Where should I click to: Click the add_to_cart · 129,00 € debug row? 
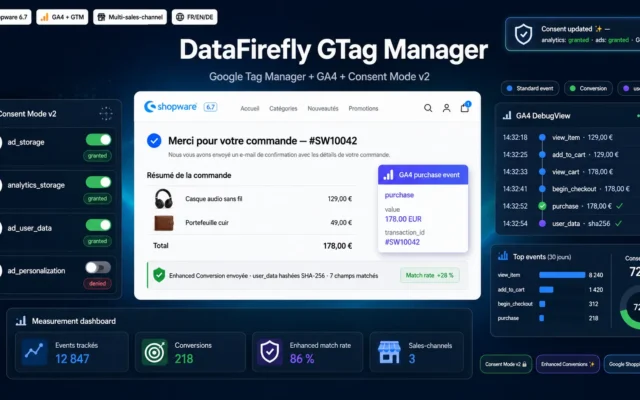pos(560,155)
